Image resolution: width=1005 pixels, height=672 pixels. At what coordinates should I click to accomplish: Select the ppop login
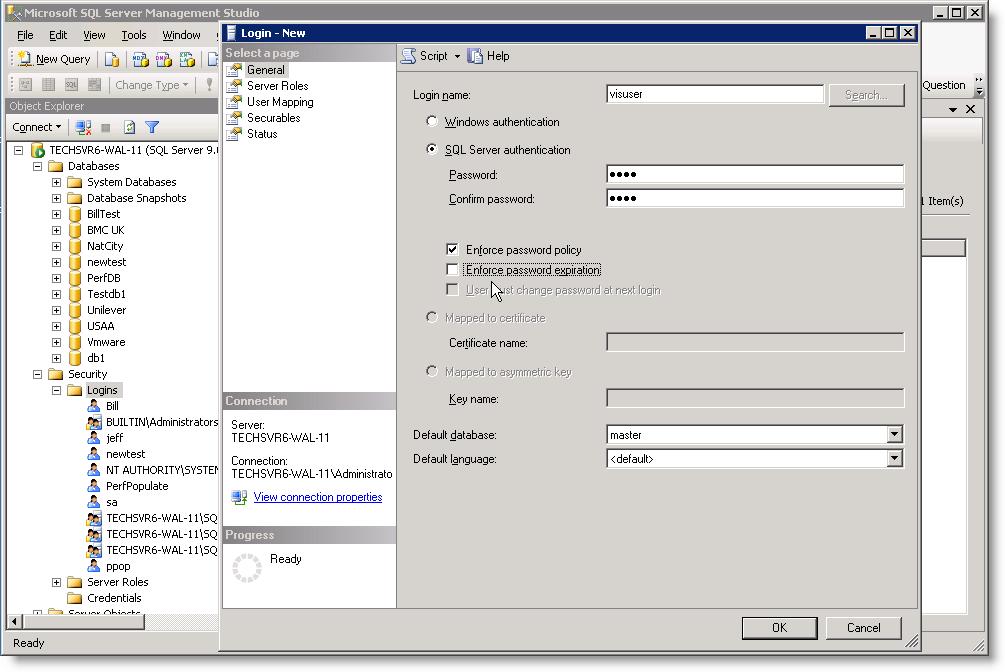118,567
